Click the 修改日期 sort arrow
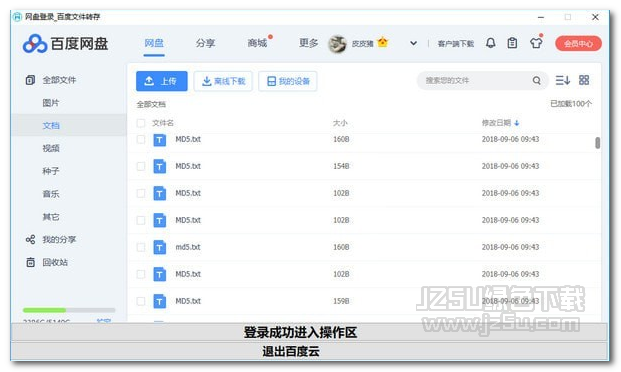Image resolution: width=621 pixels, height=372 pixels. [x=516, y=123]
